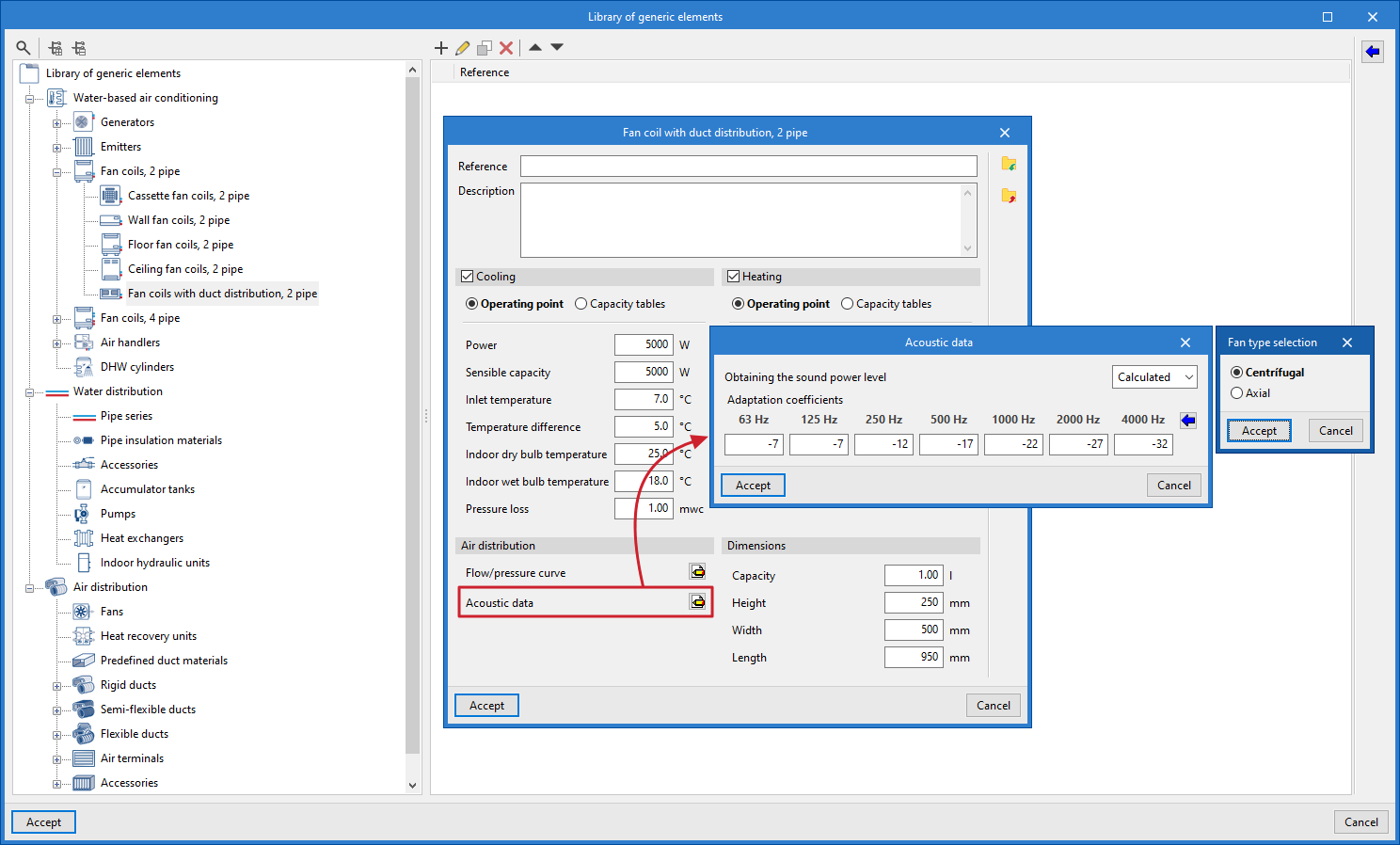Collapse the Water distribution tree node

29,392
